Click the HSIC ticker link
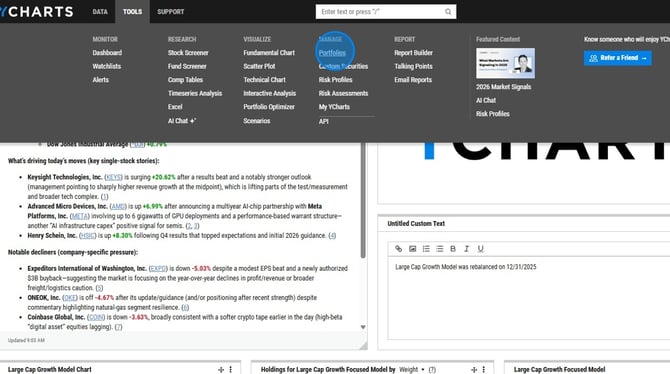 pyautogui.click(x=87, y=236)
